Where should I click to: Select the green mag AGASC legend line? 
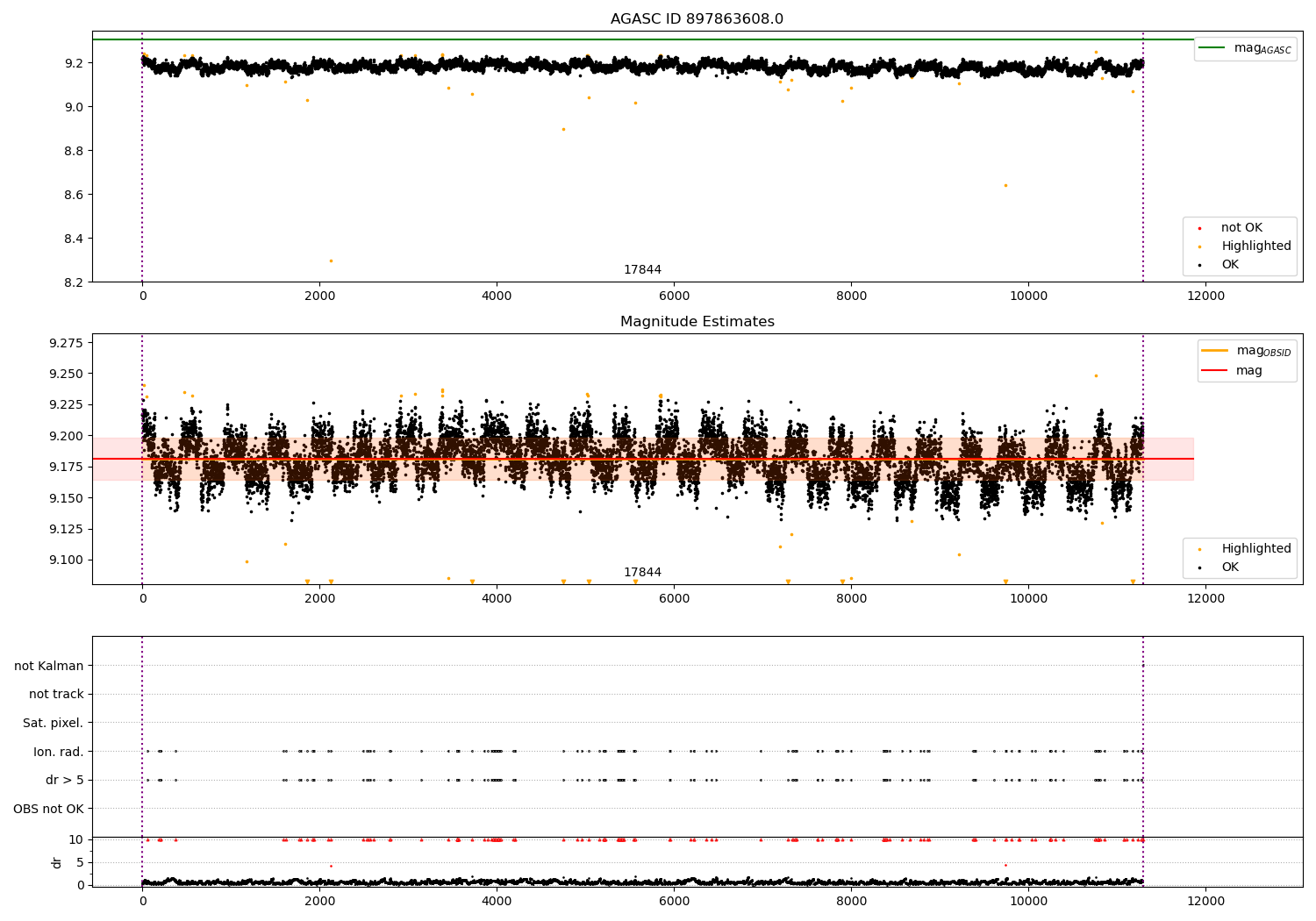pyautogui.click(x=1212, y=48)
